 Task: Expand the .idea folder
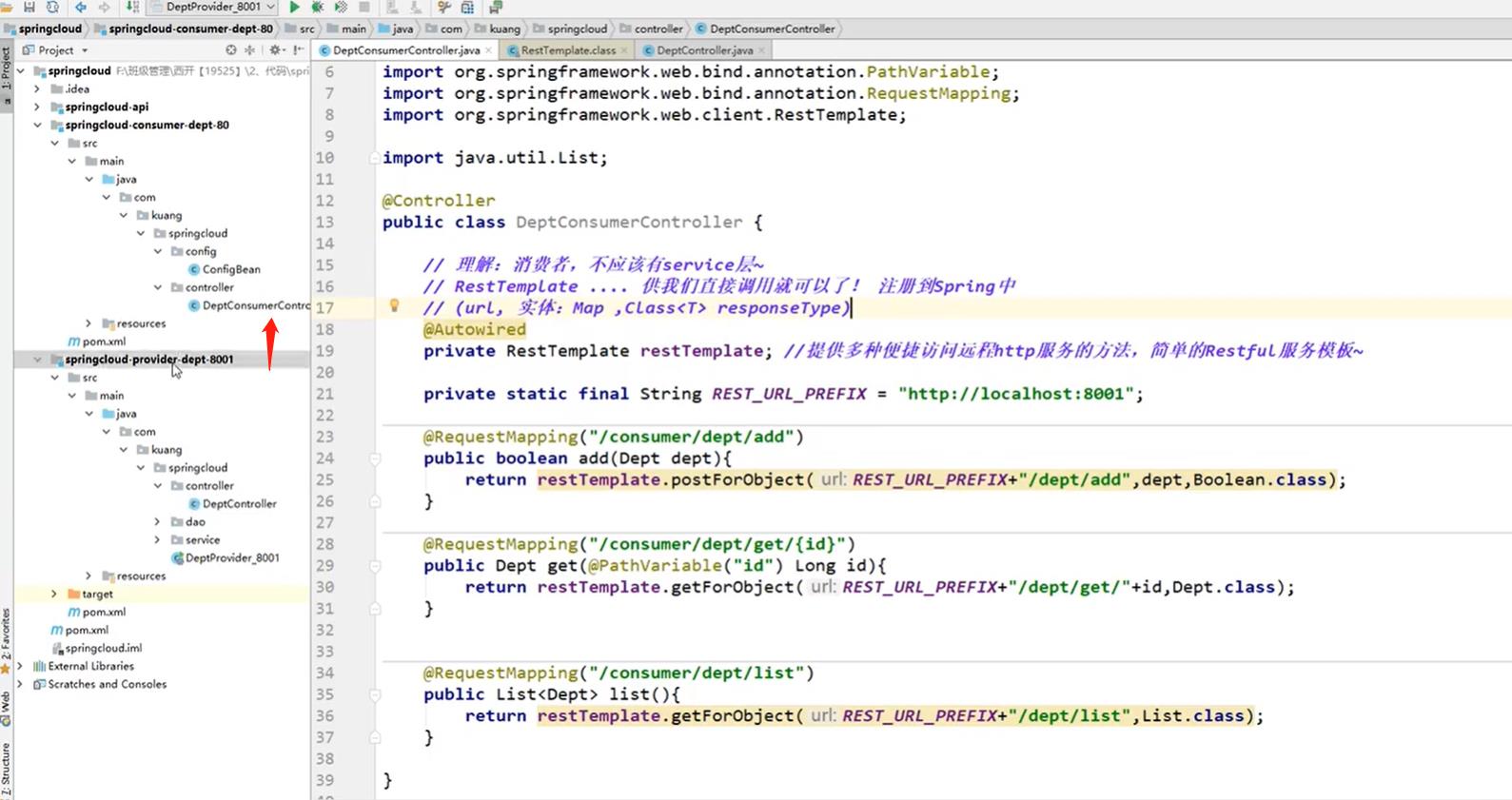tap(37, 88)
